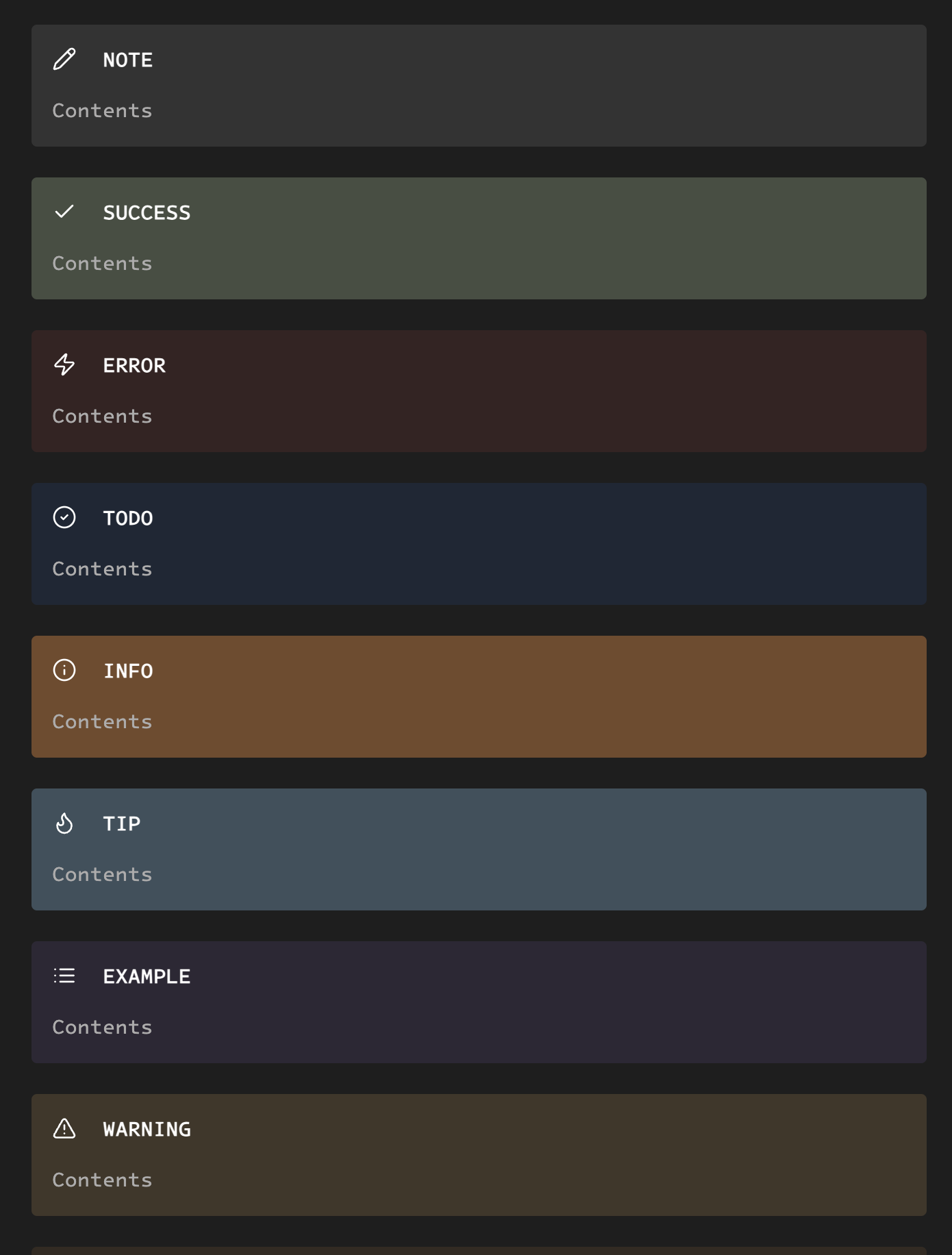Viewport: 952px width, 1255px height.
Task: Click the lightning bolt icon in ERROR callout
Action: click(x=64, y=364)
